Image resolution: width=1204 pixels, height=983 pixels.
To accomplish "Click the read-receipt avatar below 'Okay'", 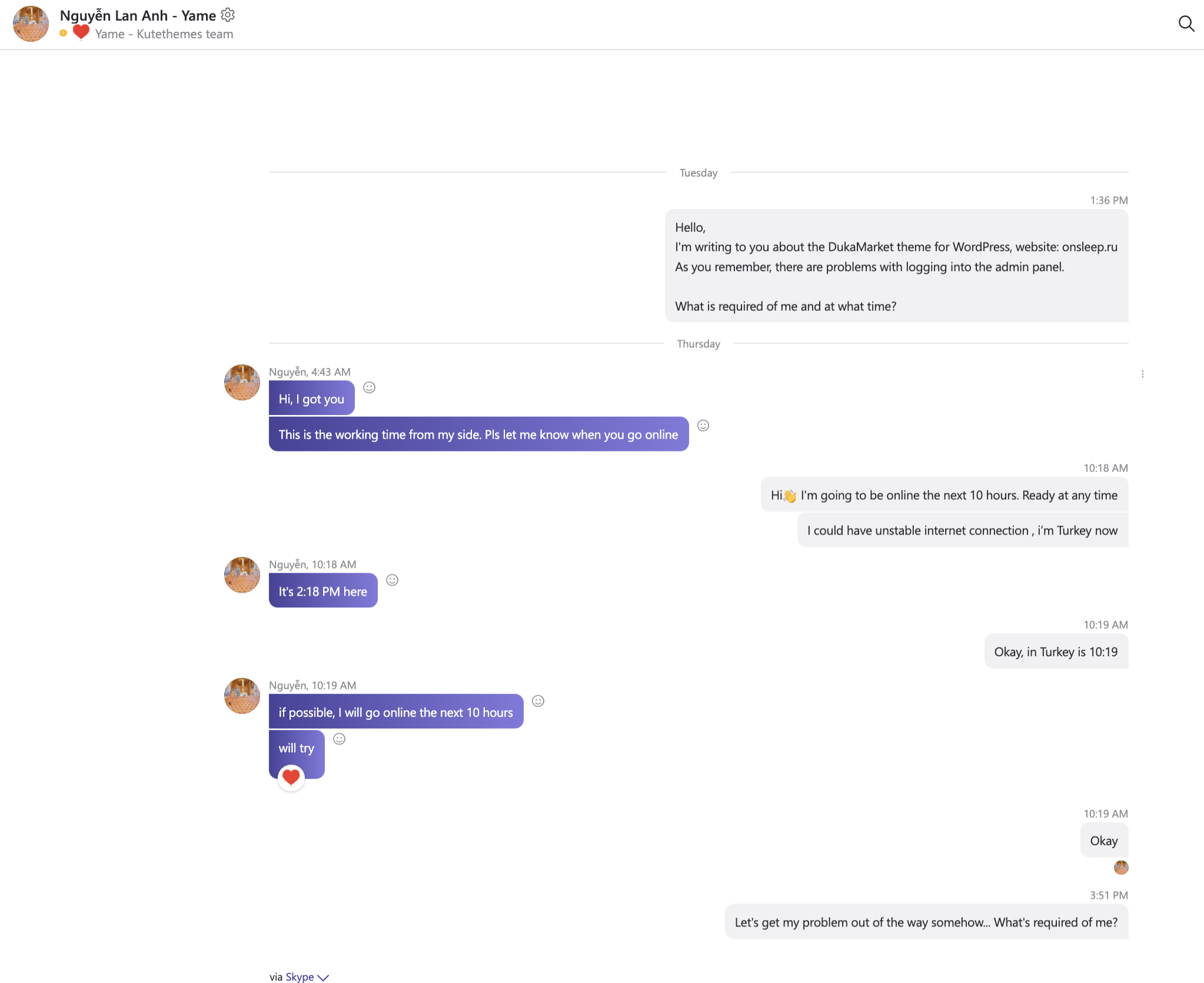I will (x=1121, y=867).
